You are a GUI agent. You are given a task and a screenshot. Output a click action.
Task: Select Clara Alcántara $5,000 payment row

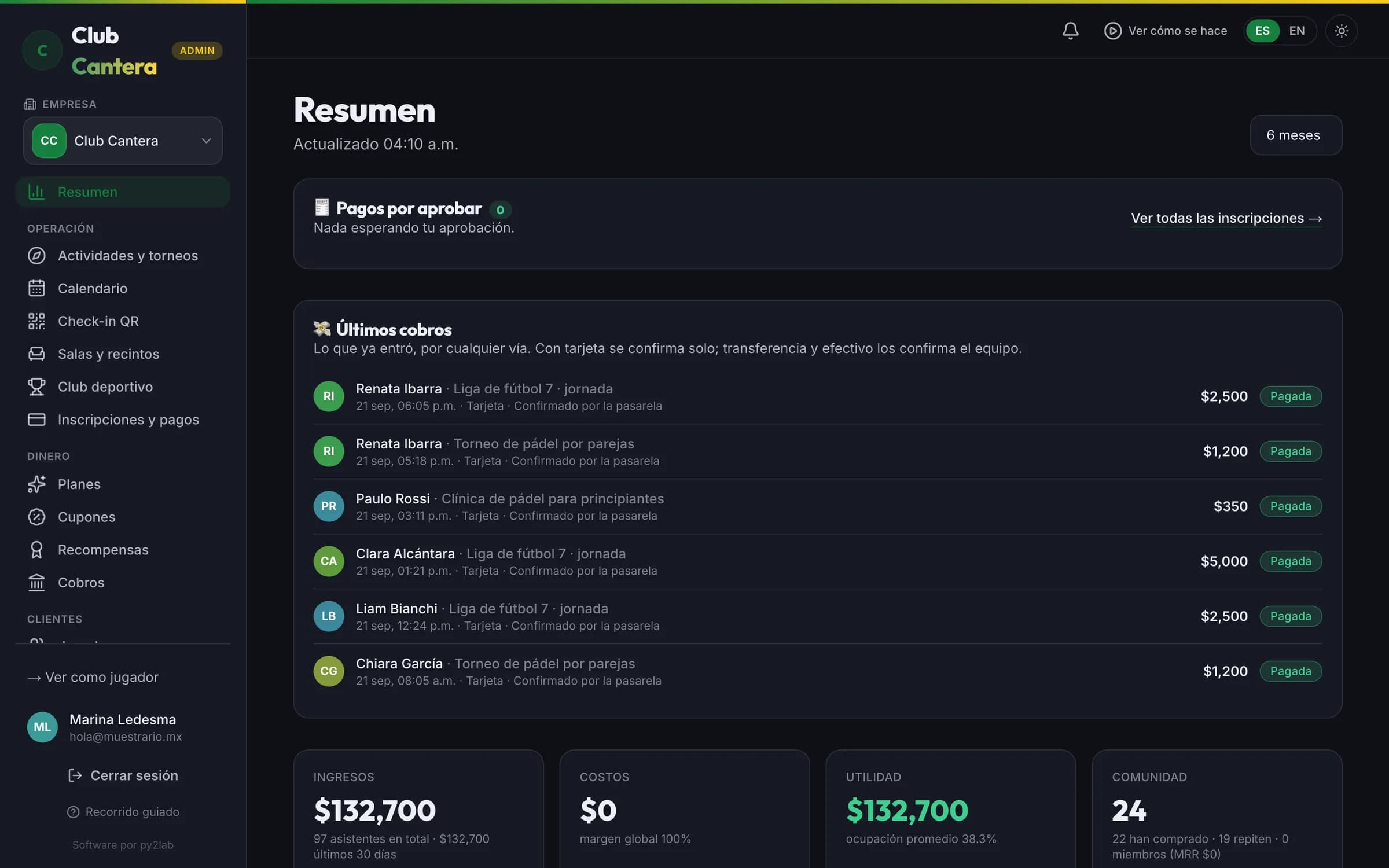tap(817, 561)
